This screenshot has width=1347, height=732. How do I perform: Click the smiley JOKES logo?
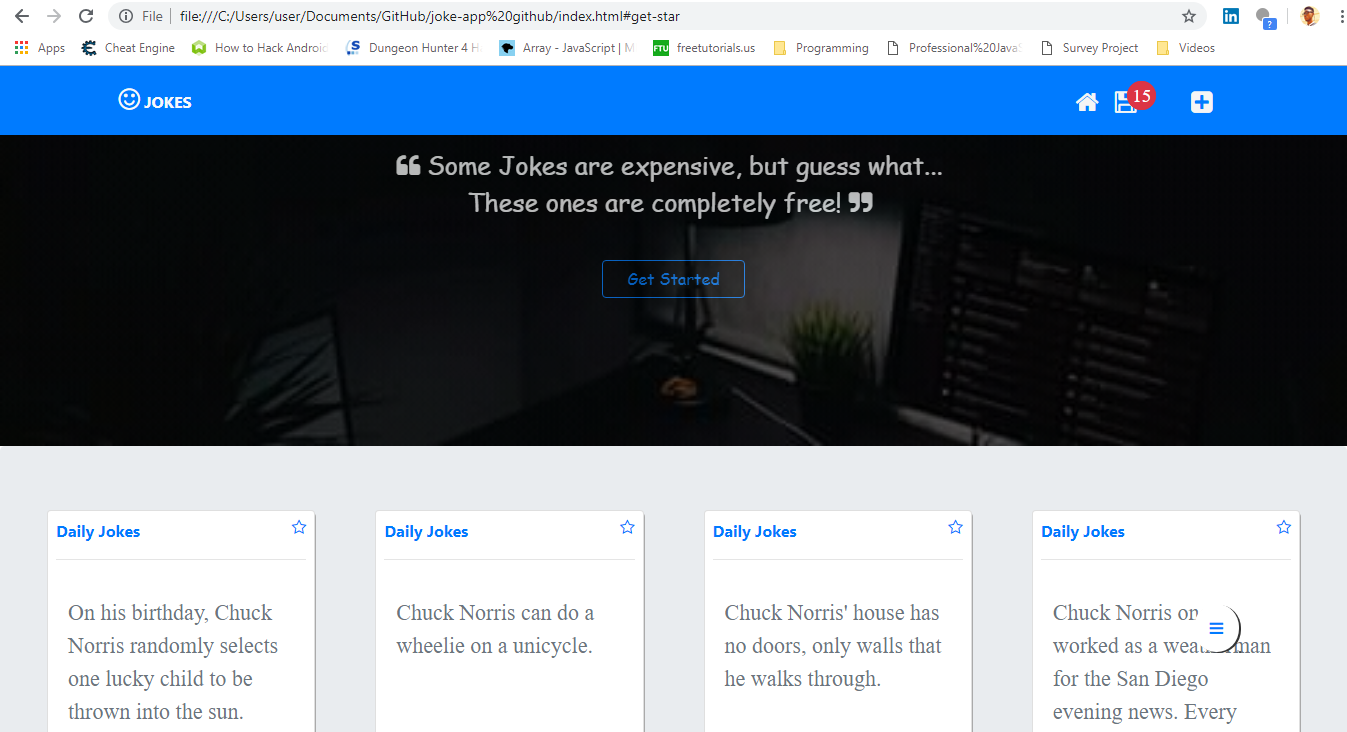click(155, 101)
